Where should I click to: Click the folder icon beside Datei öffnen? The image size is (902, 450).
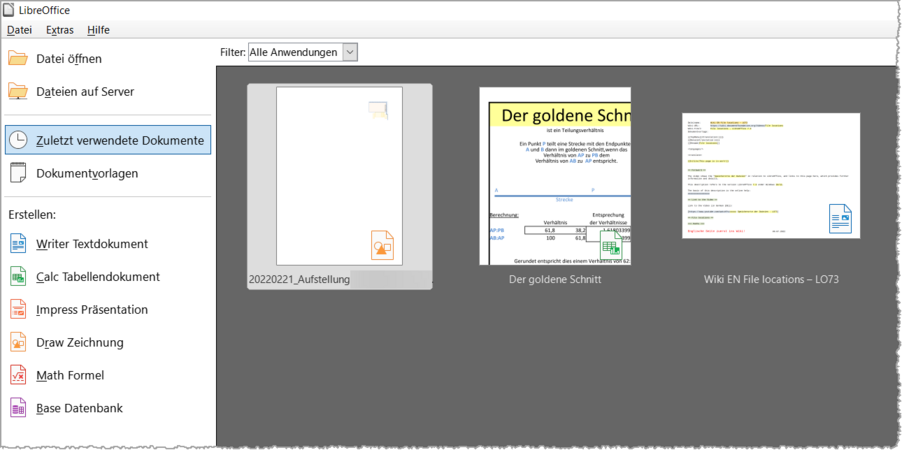(x=18, y=59)
